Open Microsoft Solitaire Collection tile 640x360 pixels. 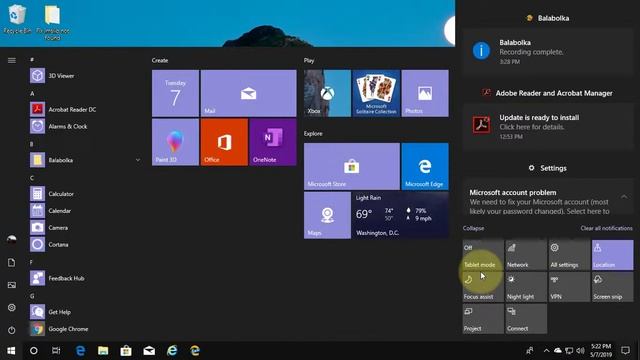point(376,93)
